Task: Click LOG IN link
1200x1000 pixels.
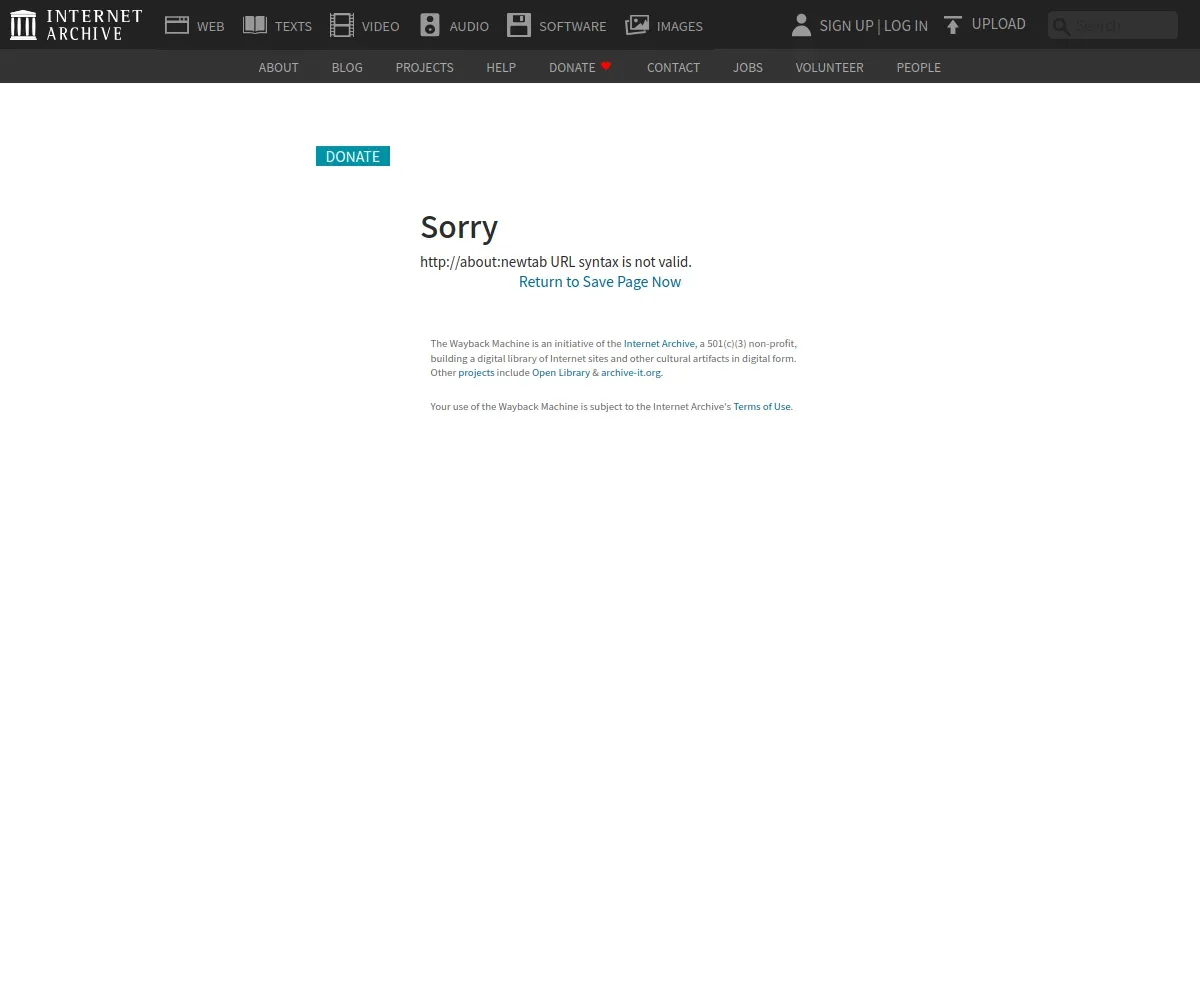Action: [x=906, y=26]
